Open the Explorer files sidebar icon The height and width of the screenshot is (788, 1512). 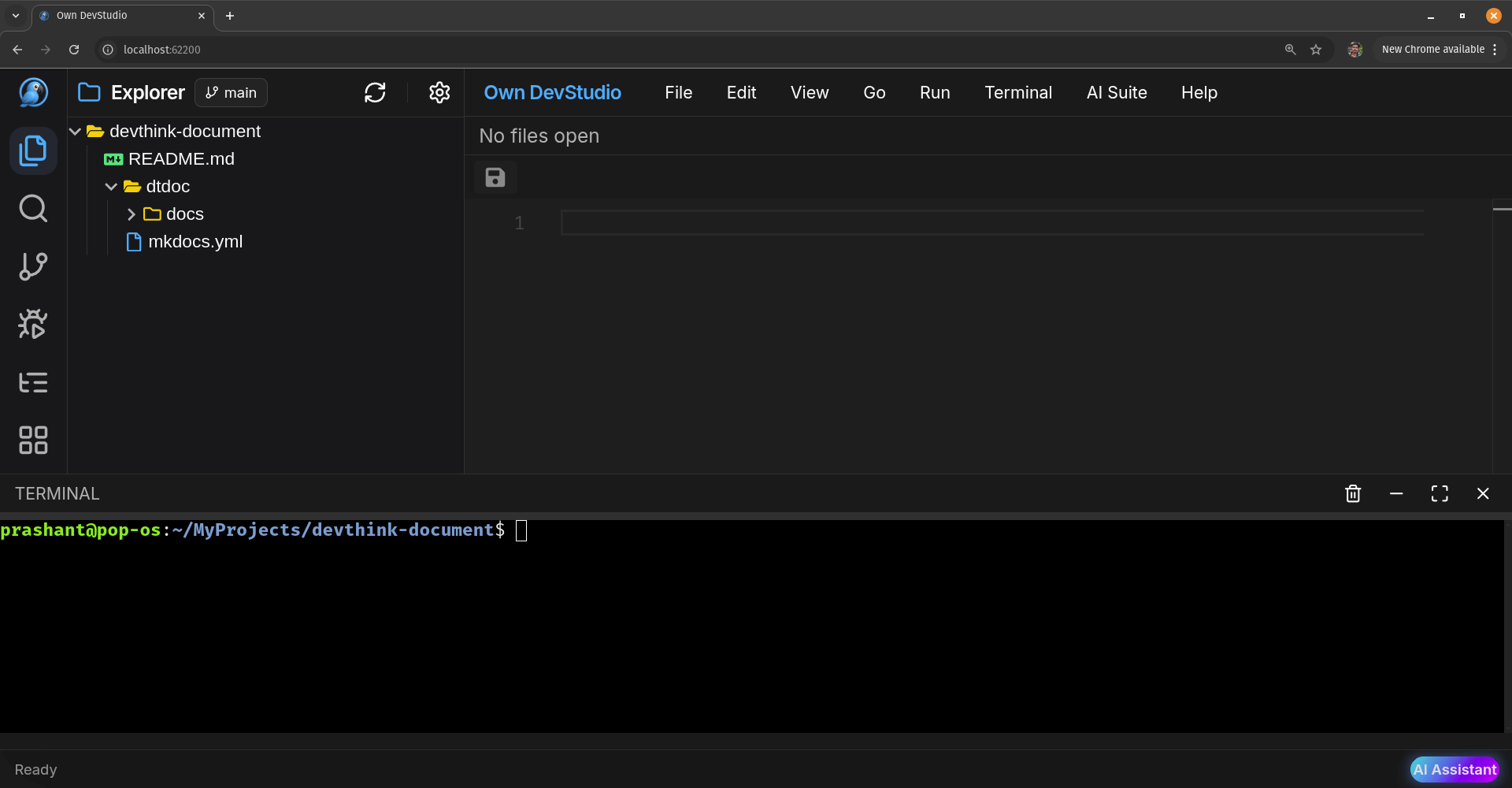click(33, 151)
